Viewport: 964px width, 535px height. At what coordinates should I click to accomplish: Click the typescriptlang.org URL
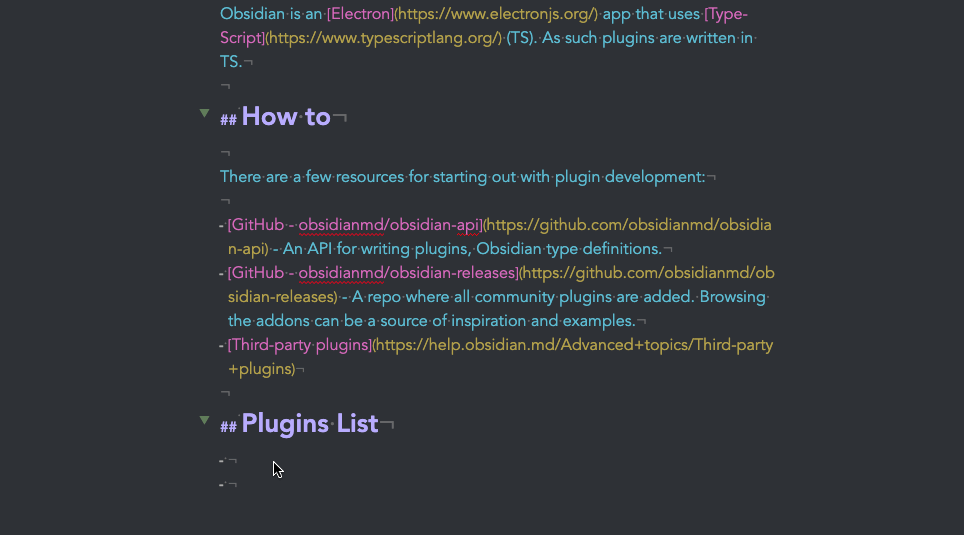[x=384, y=38]
